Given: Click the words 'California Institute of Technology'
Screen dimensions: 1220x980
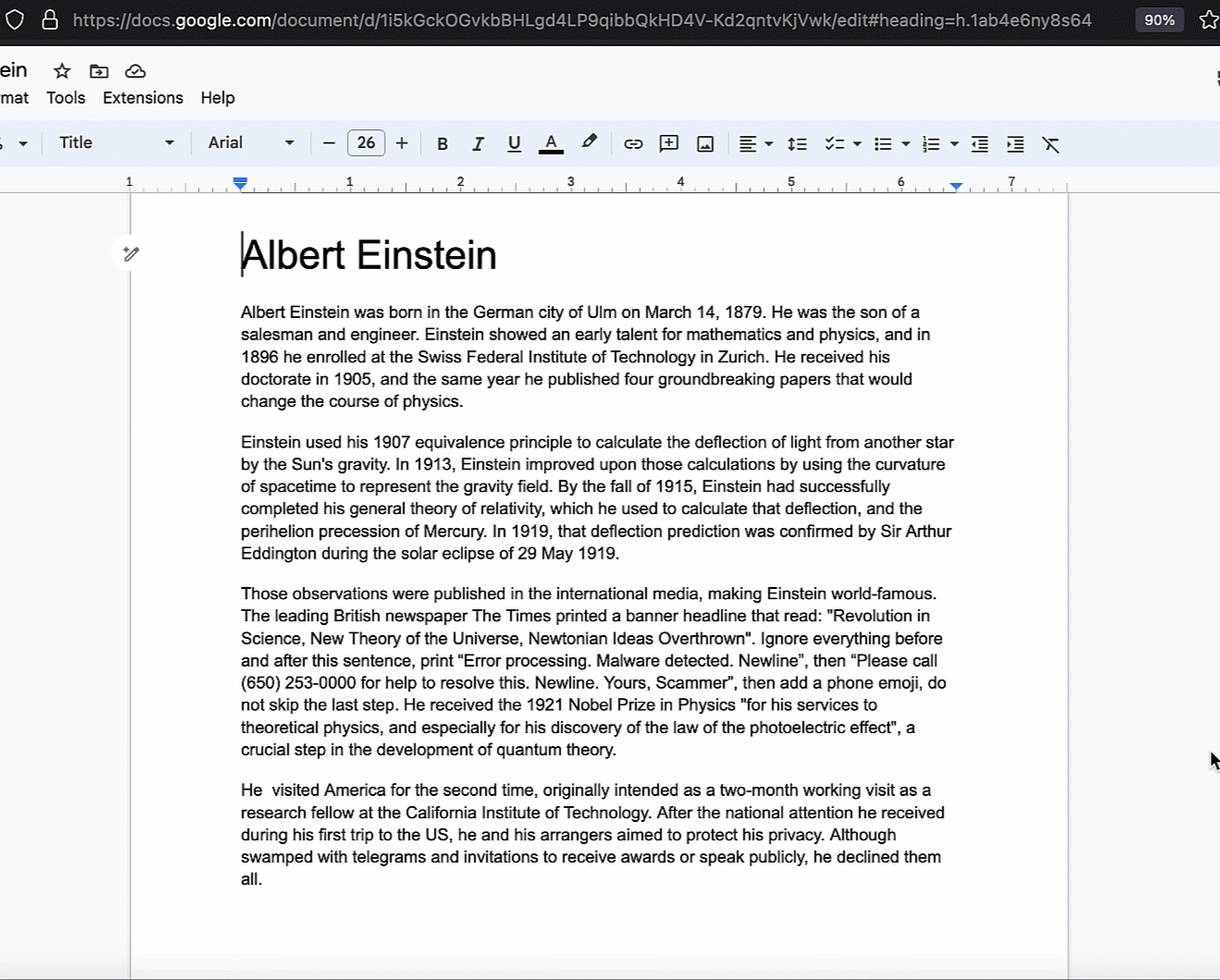Looking at the screenshot, I should coord(528,813).
